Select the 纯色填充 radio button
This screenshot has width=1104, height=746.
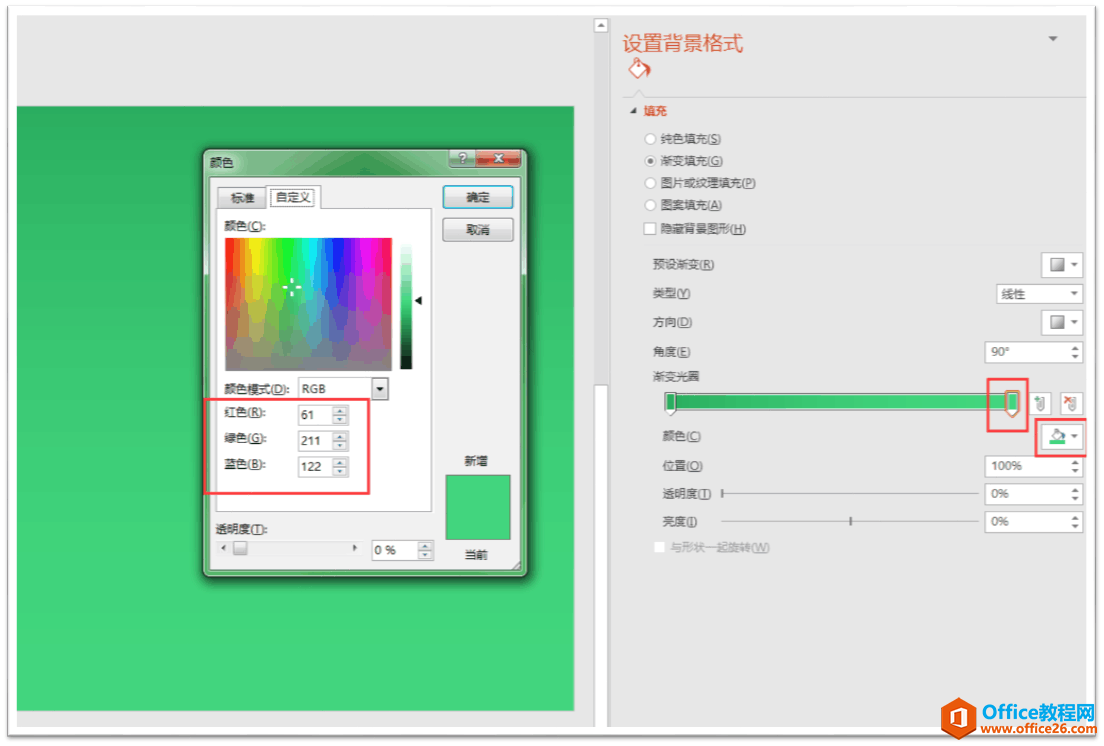(651, 138)
